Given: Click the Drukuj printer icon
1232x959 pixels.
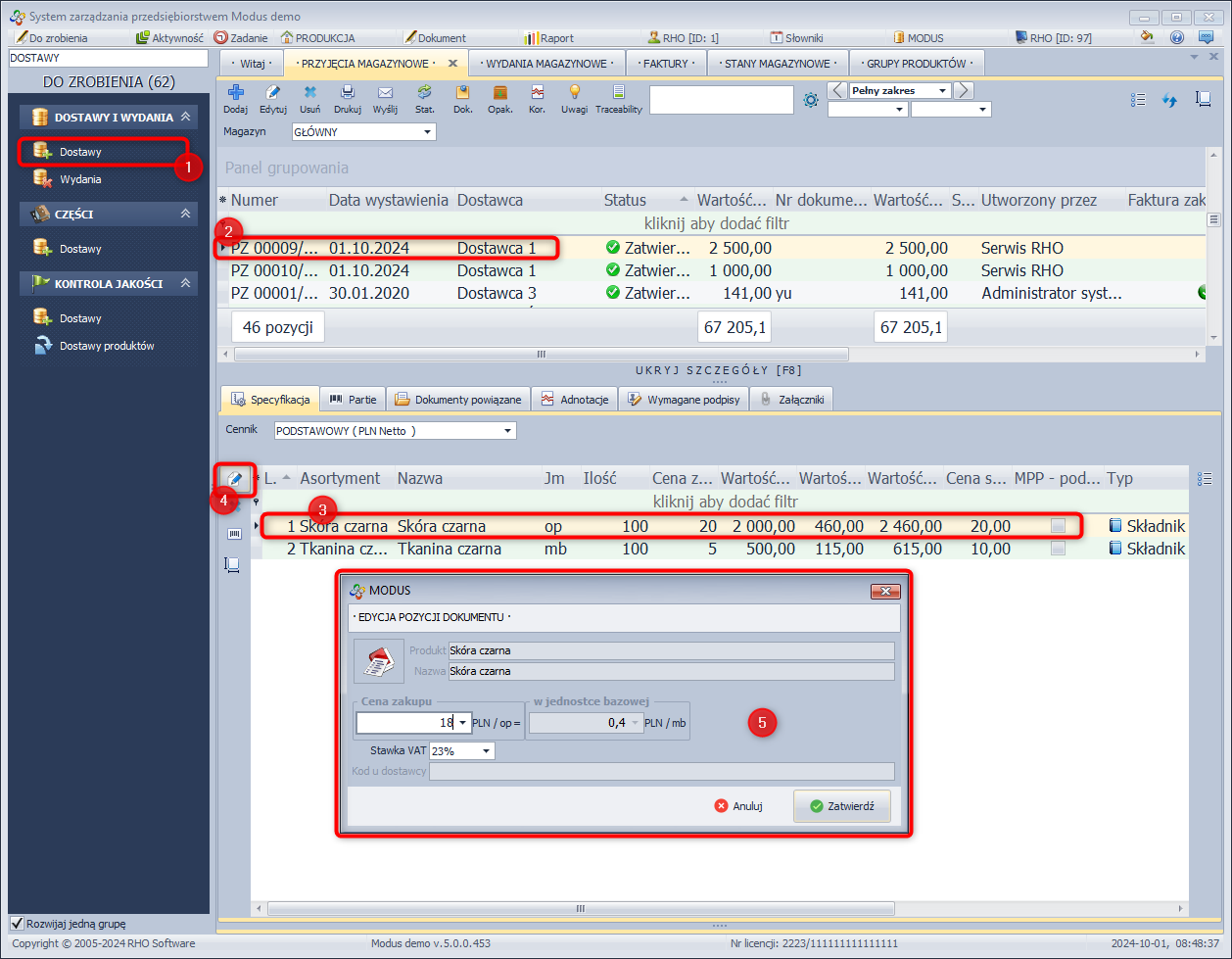Looking at the screenshot, I should point(347,93).
